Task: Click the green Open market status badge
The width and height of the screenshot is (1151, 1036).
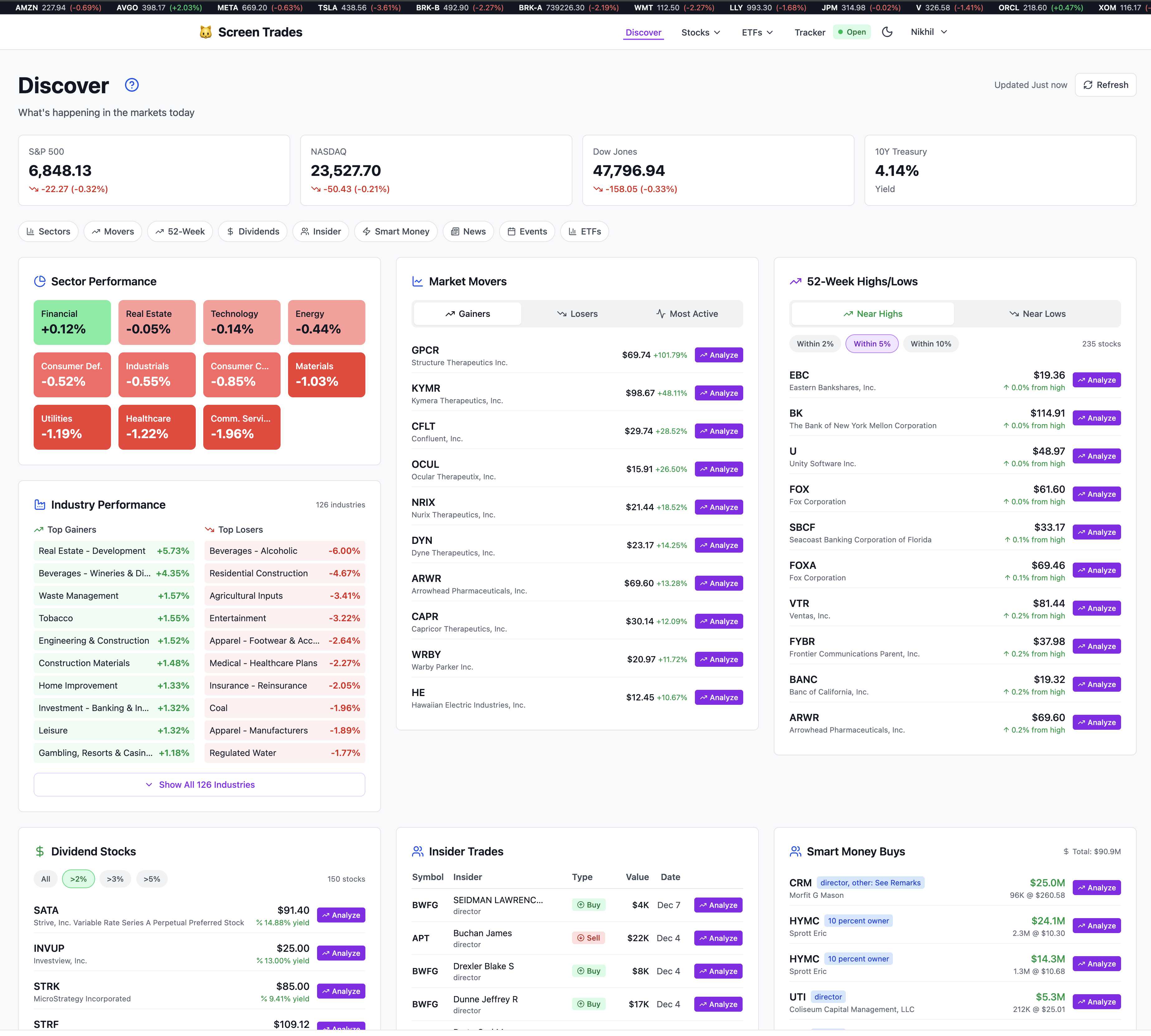Action: pos(852,32)
